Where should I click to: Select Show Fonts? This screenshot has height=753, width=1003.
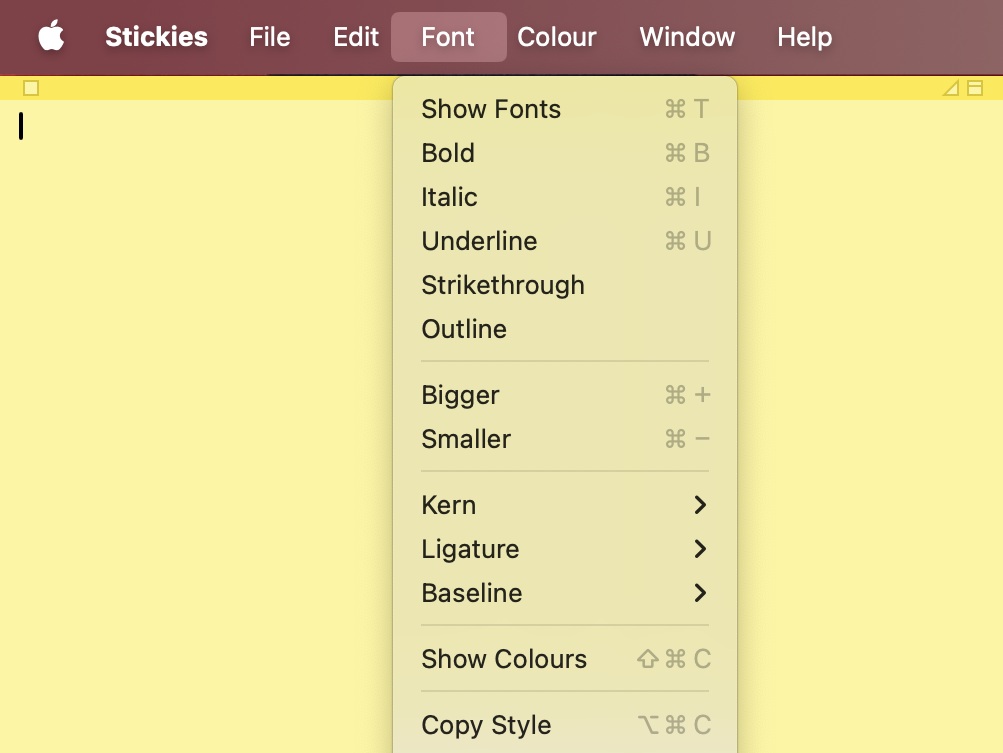coord(490,109)
